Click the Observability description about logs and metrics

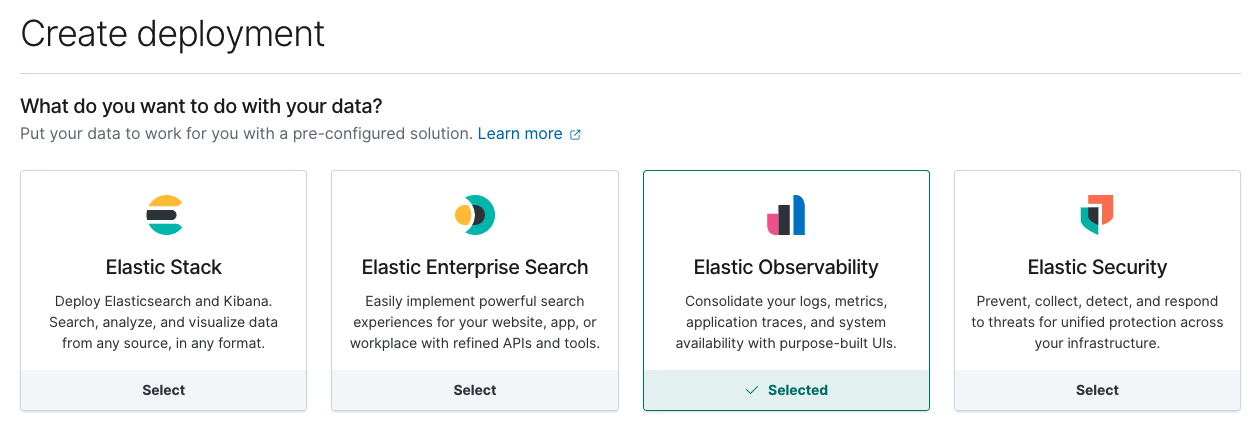click(x=786, y=322)
